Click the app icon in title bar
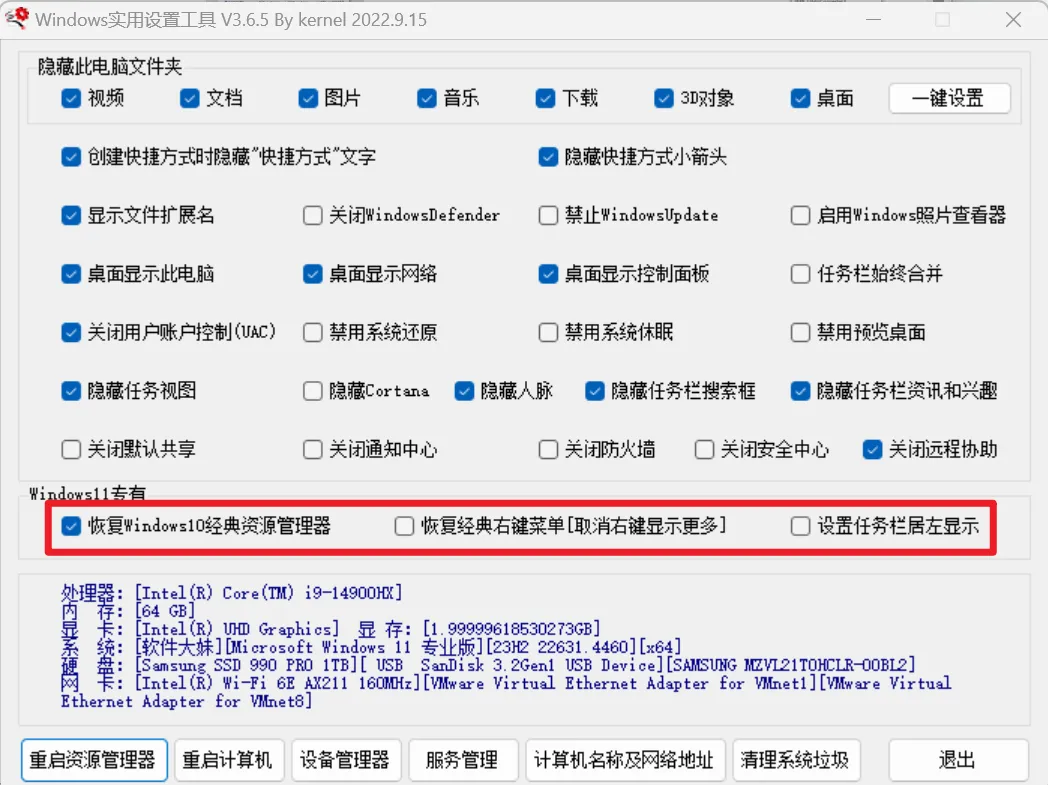 pyautogui.click(x=16, y=19)
